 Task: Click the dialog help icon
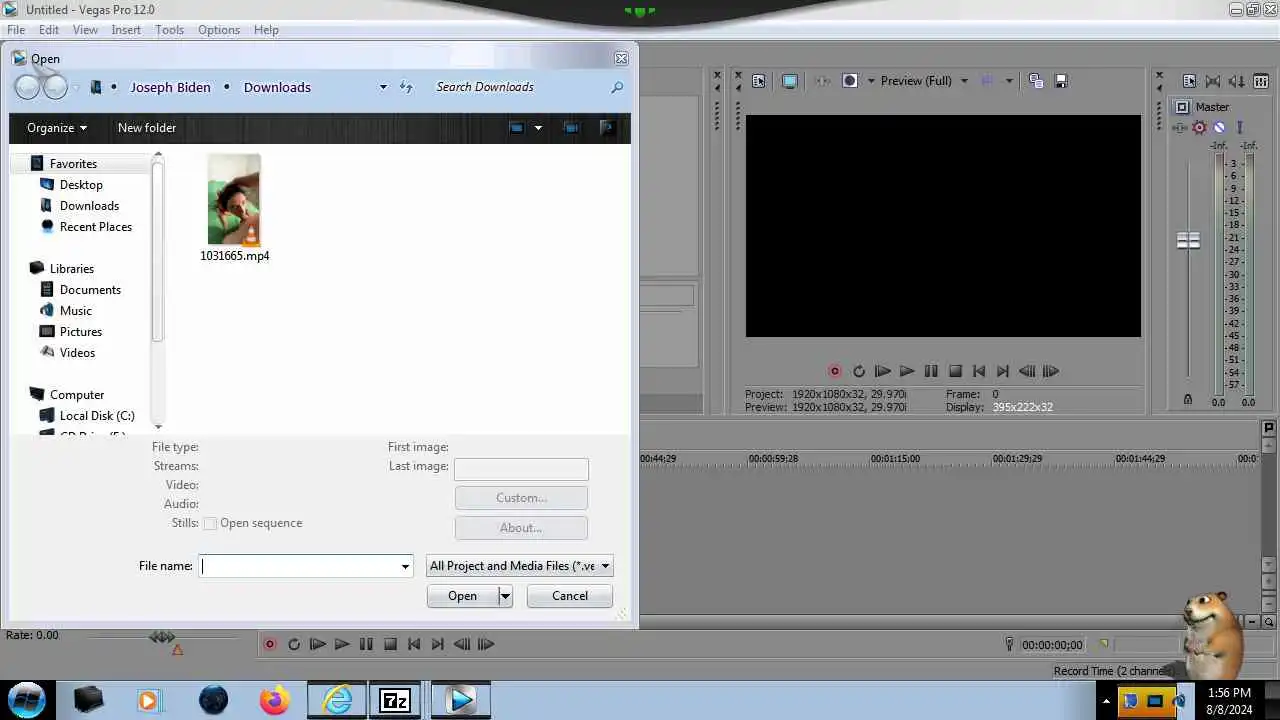click(606, 128)
